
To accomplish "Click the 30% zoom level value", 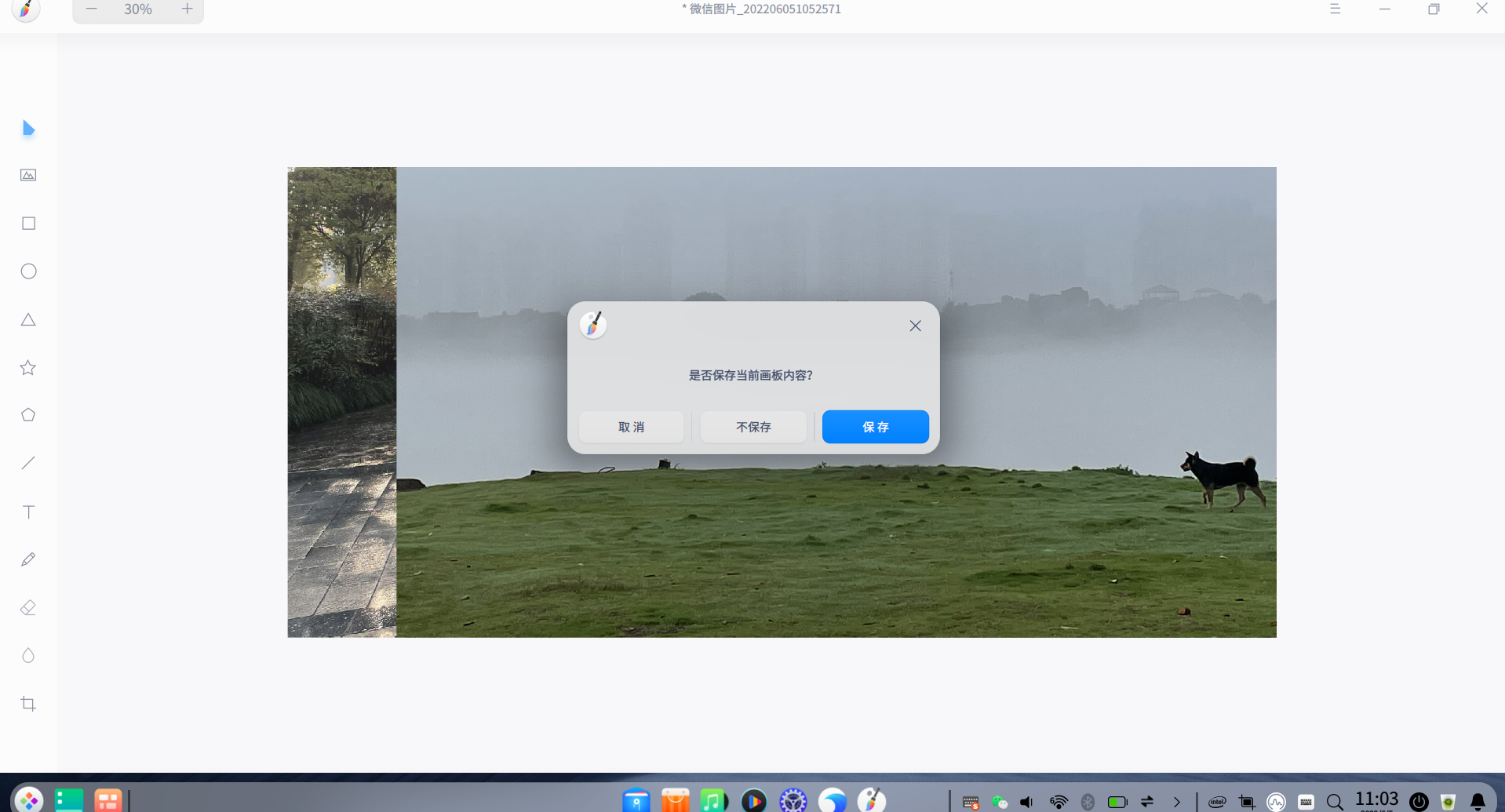I will click(x=138, y=9).
